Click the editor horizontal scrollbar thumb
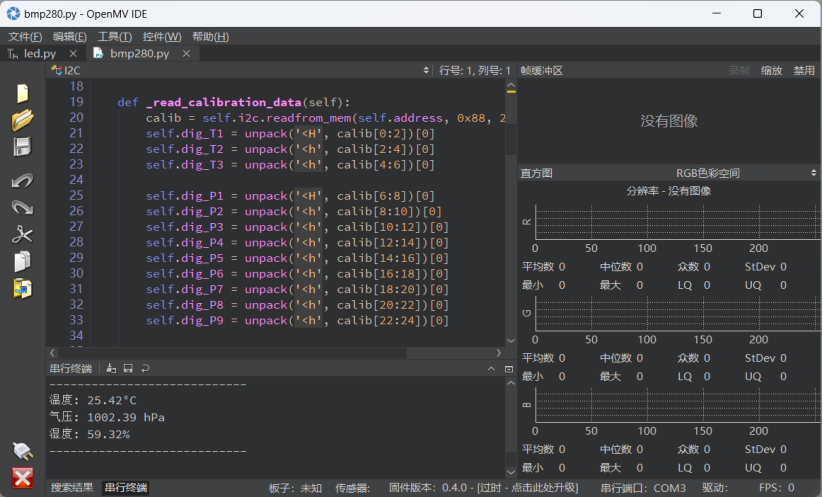This screenshot has width=823, height=497. [233, 353]
